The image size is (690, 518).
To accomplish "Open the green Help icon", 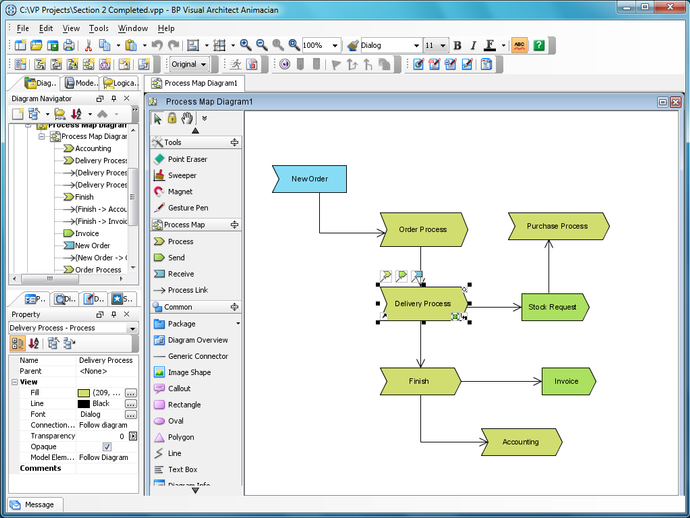I will [539, 45].
